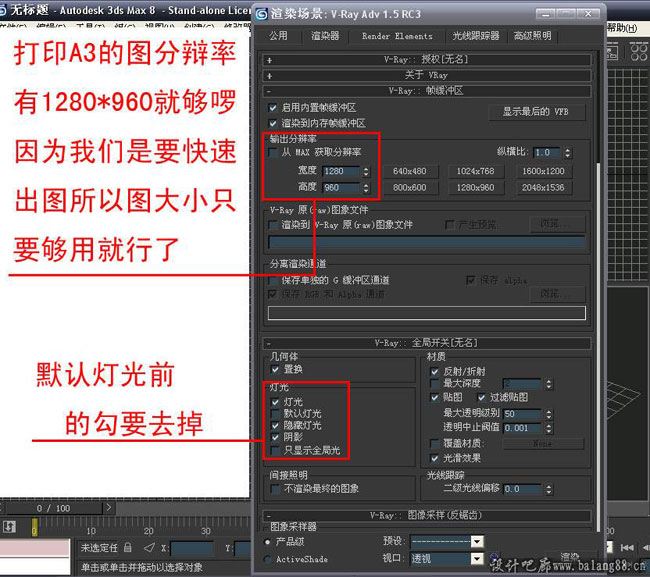This screenshot has height=577, width=650.
Task: Toggle 置换 geometry checkbox
Action: (275, 369)
